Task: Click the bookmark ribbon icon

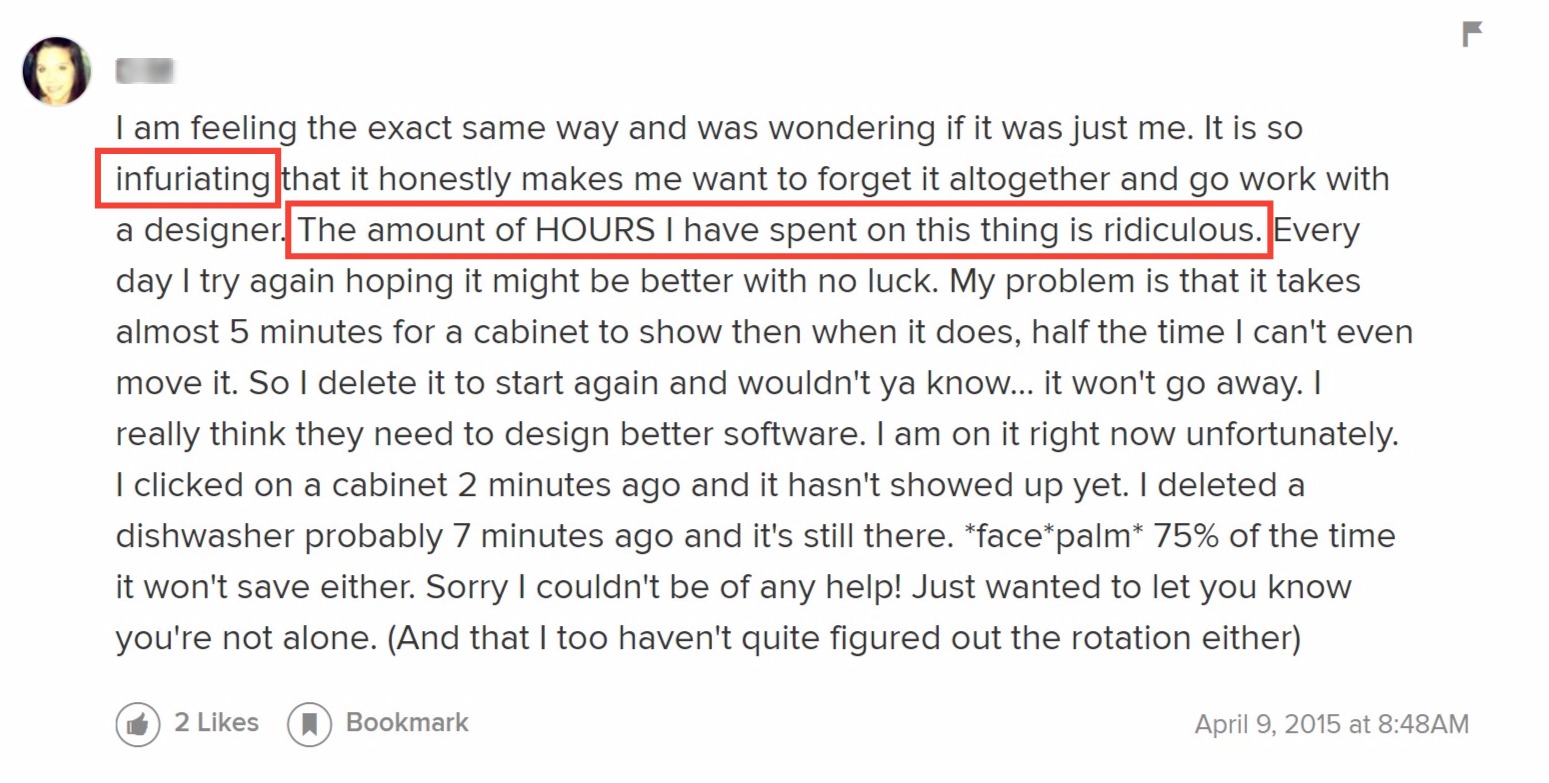Action: click(x=309, y=723)
